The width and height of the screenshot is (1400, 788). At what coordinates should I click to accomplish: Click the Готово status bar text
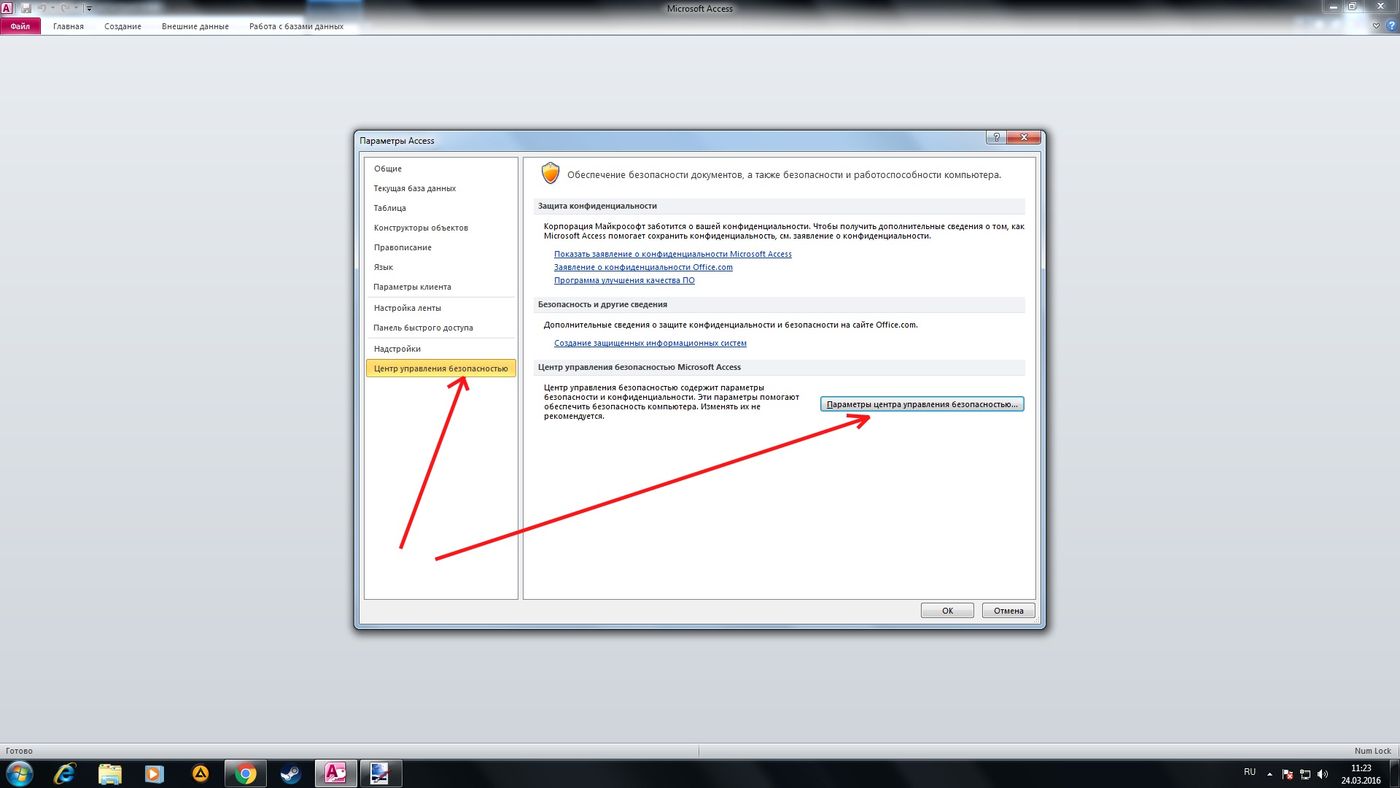(19, 751)
